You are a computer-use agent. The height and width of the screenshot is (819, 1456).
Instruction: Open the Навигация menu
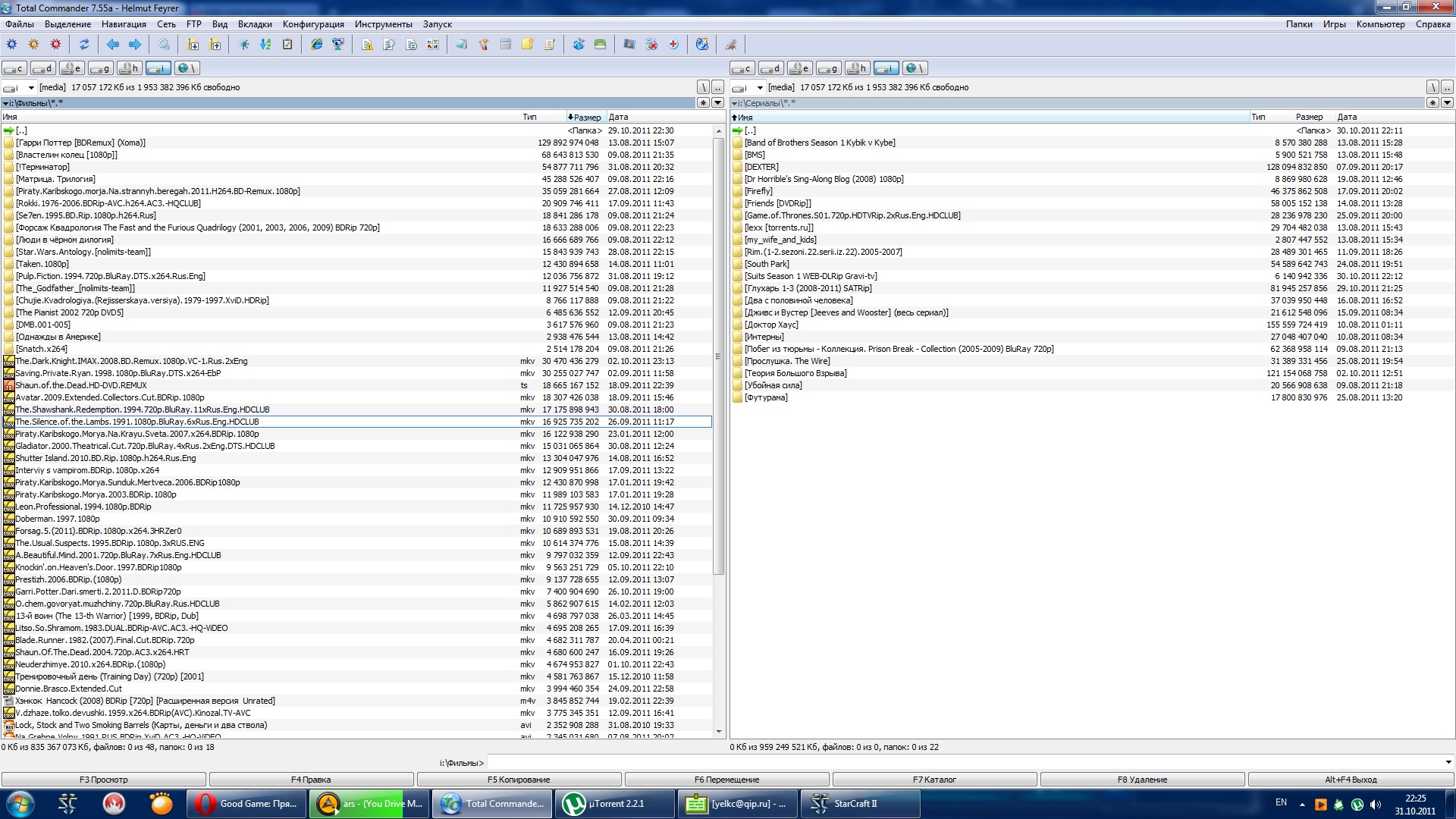124,24
